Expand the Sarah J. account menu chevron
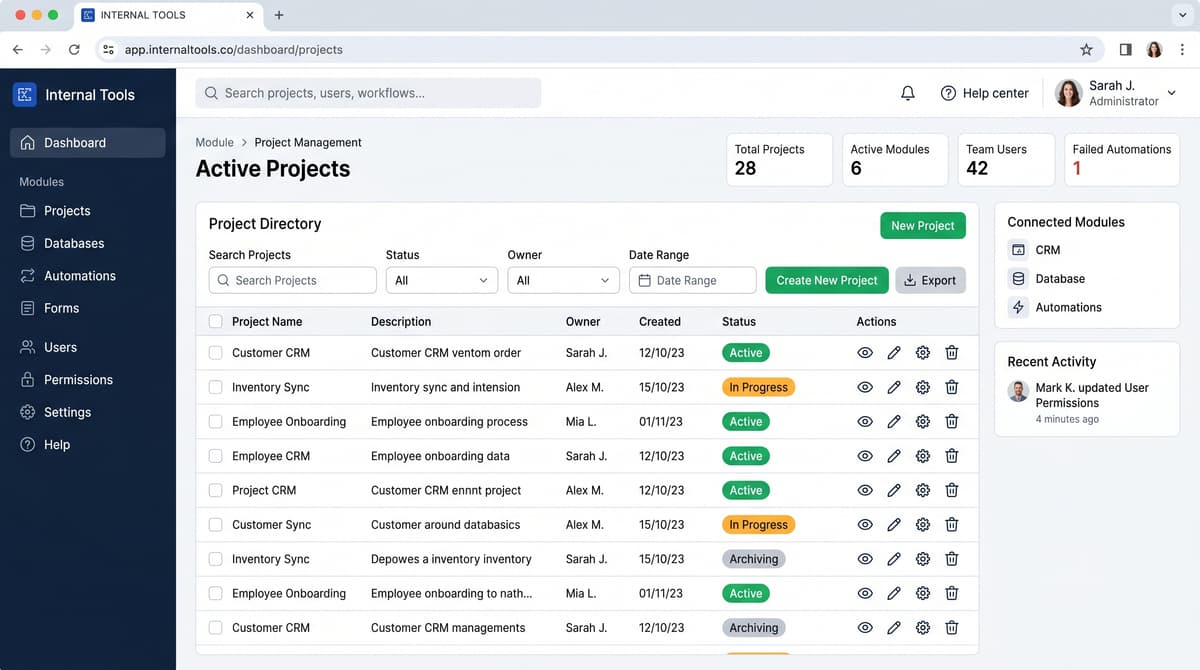Viewport: 1200px width, 670px height. coord(1172,93)
